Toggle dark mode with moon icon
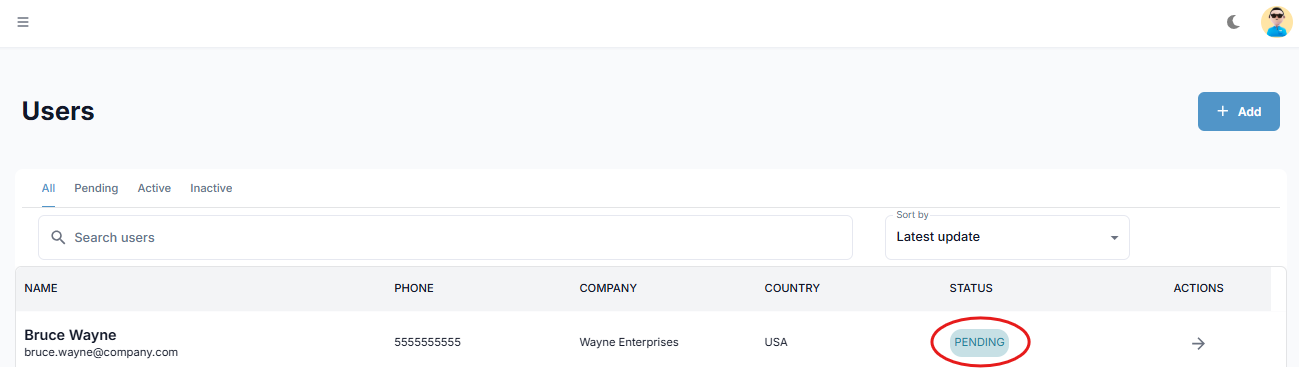The height and width of the screenshot is (368, 1299). 1234,22
